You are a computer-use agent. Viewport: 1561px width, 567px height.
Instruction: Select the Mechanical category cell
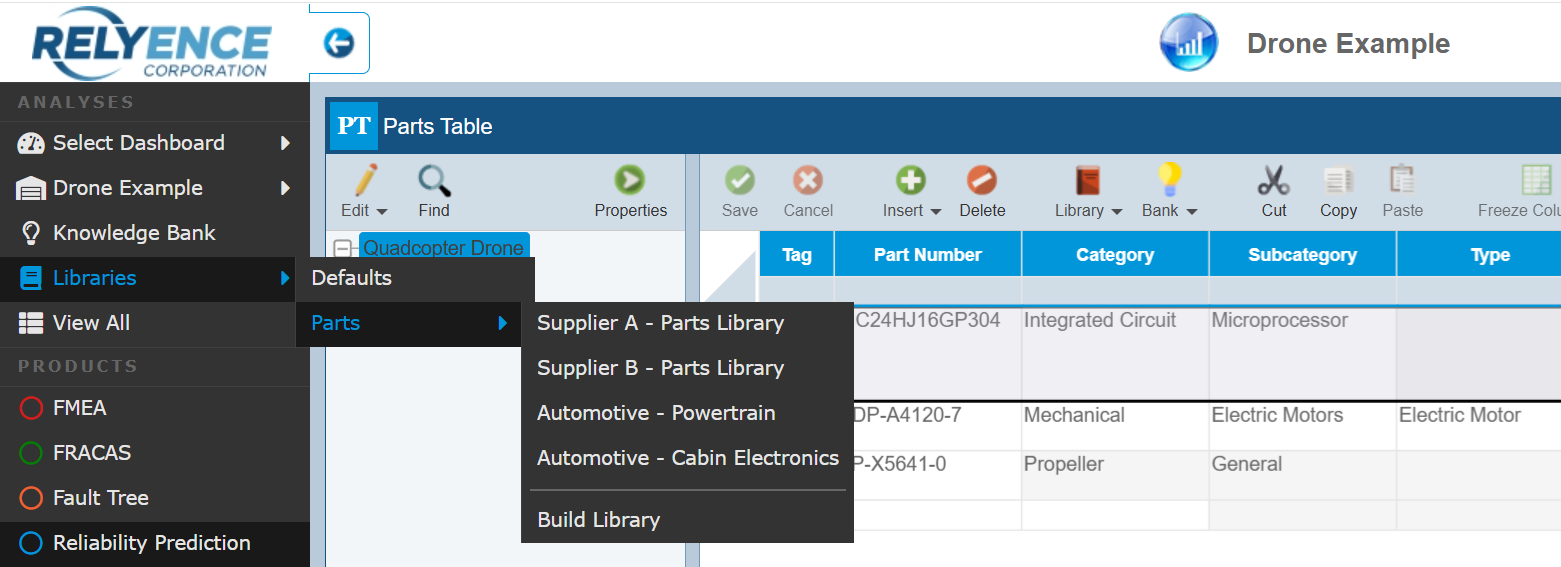(1115, 426)
